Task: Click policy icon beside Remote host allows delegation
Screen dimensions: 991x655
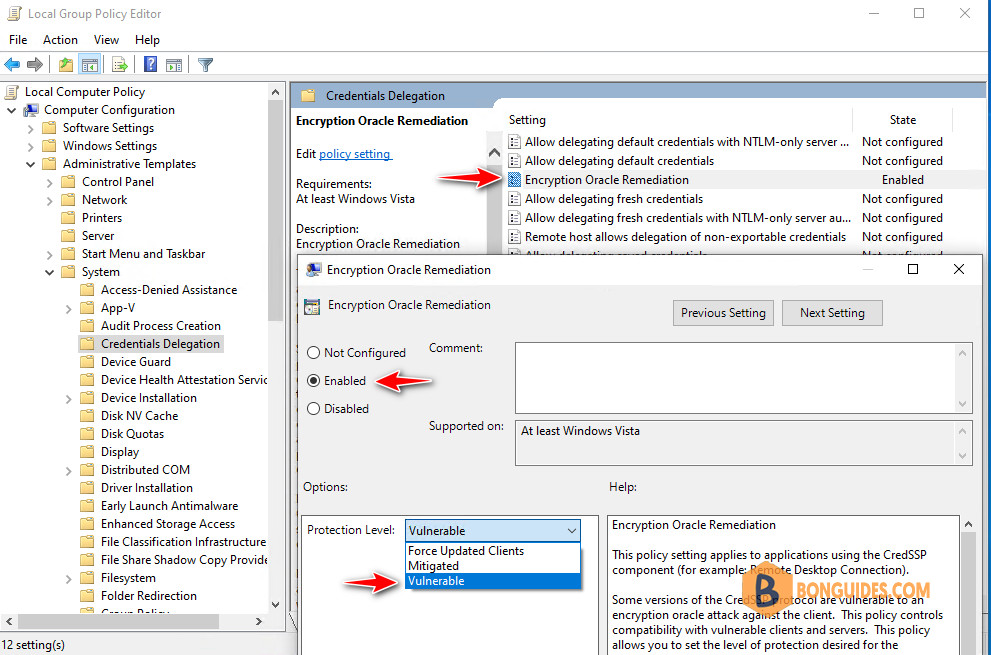Action: pyautogui.click(x=515, y=237)
